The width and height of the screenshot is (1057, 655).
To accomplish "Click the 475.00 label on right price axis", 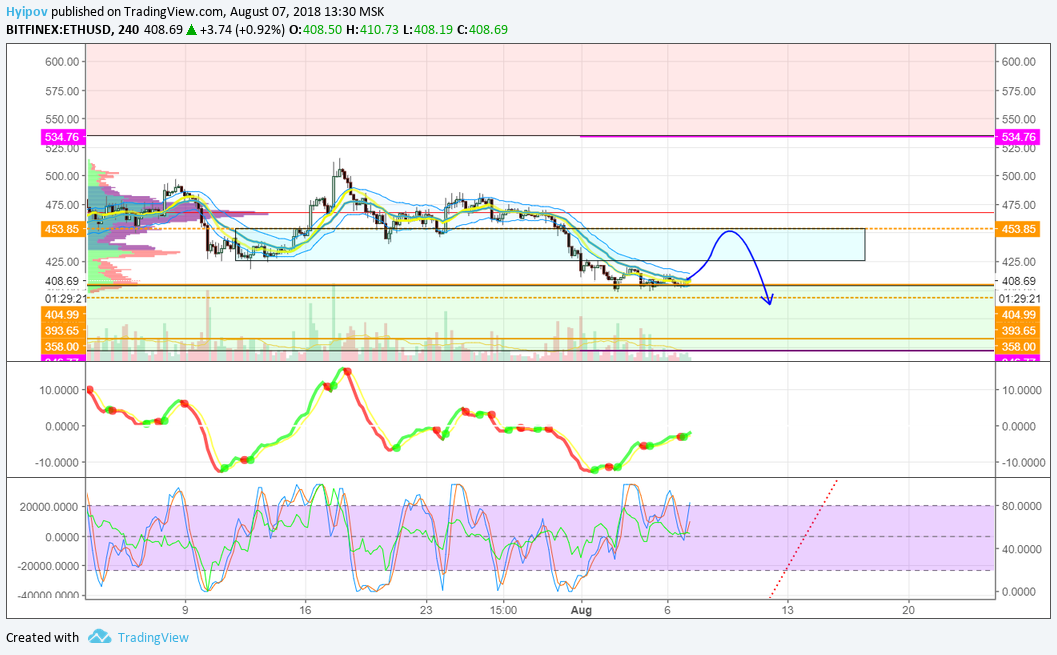I will click(1019, 205).
